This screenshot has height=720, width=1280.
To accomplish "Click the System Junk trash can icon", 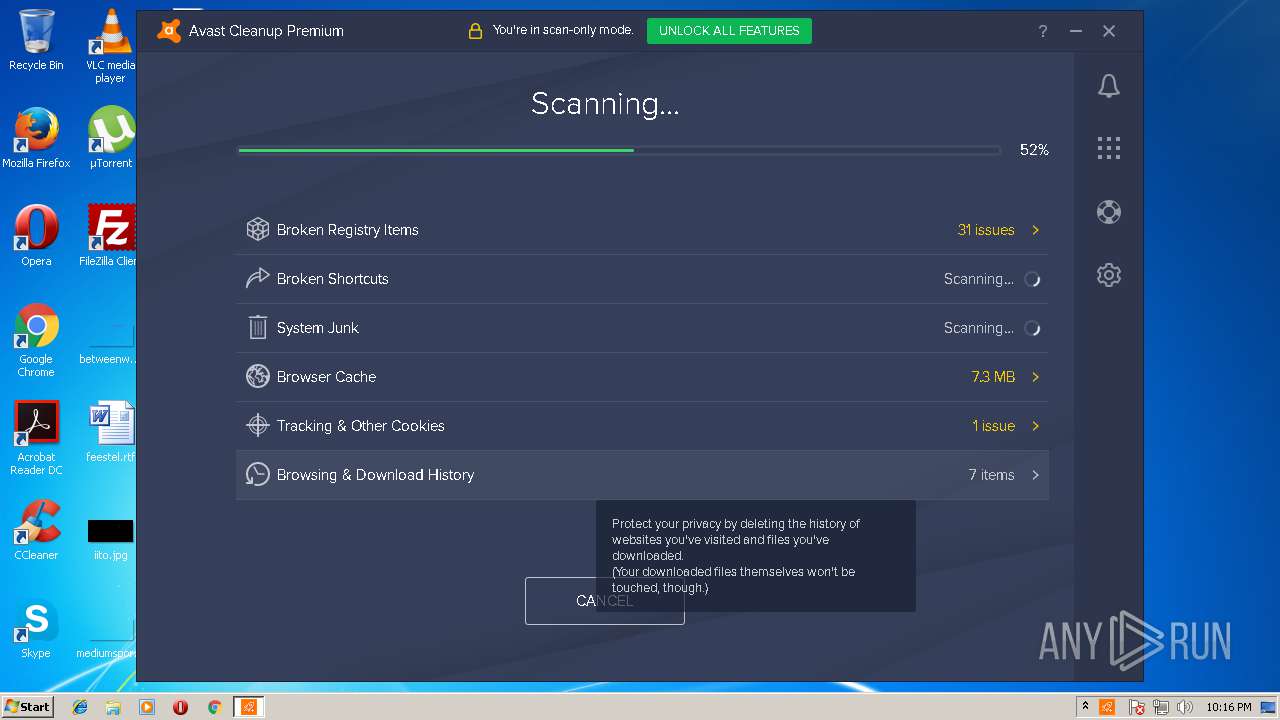I will 258,327.
